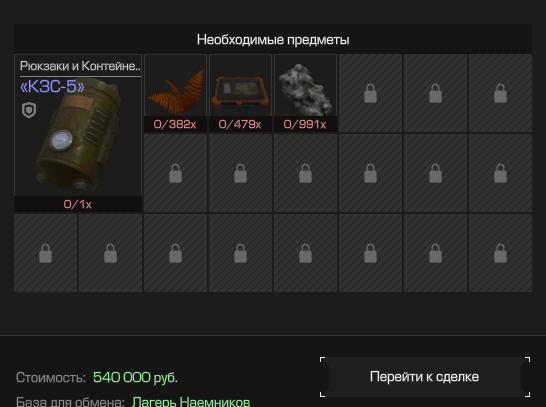Click the bottom-left corner locked slot
This screenshot has height=407, width=546.
46,253
